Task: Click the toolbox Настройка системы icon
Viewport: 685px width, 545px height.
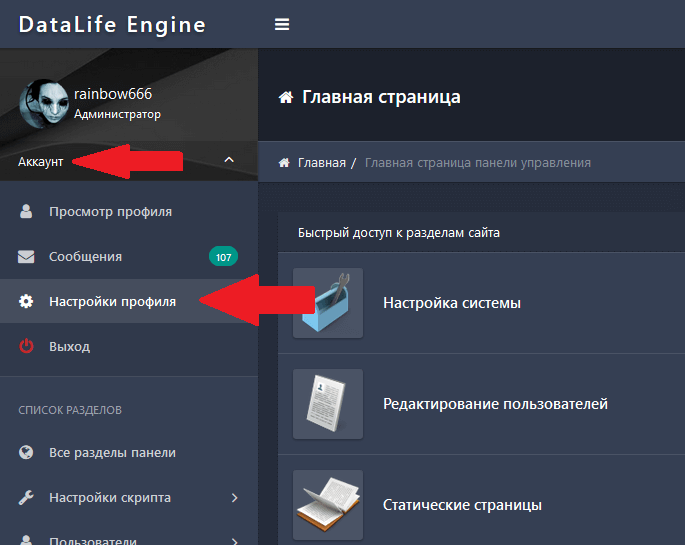Action: (328, 303)
